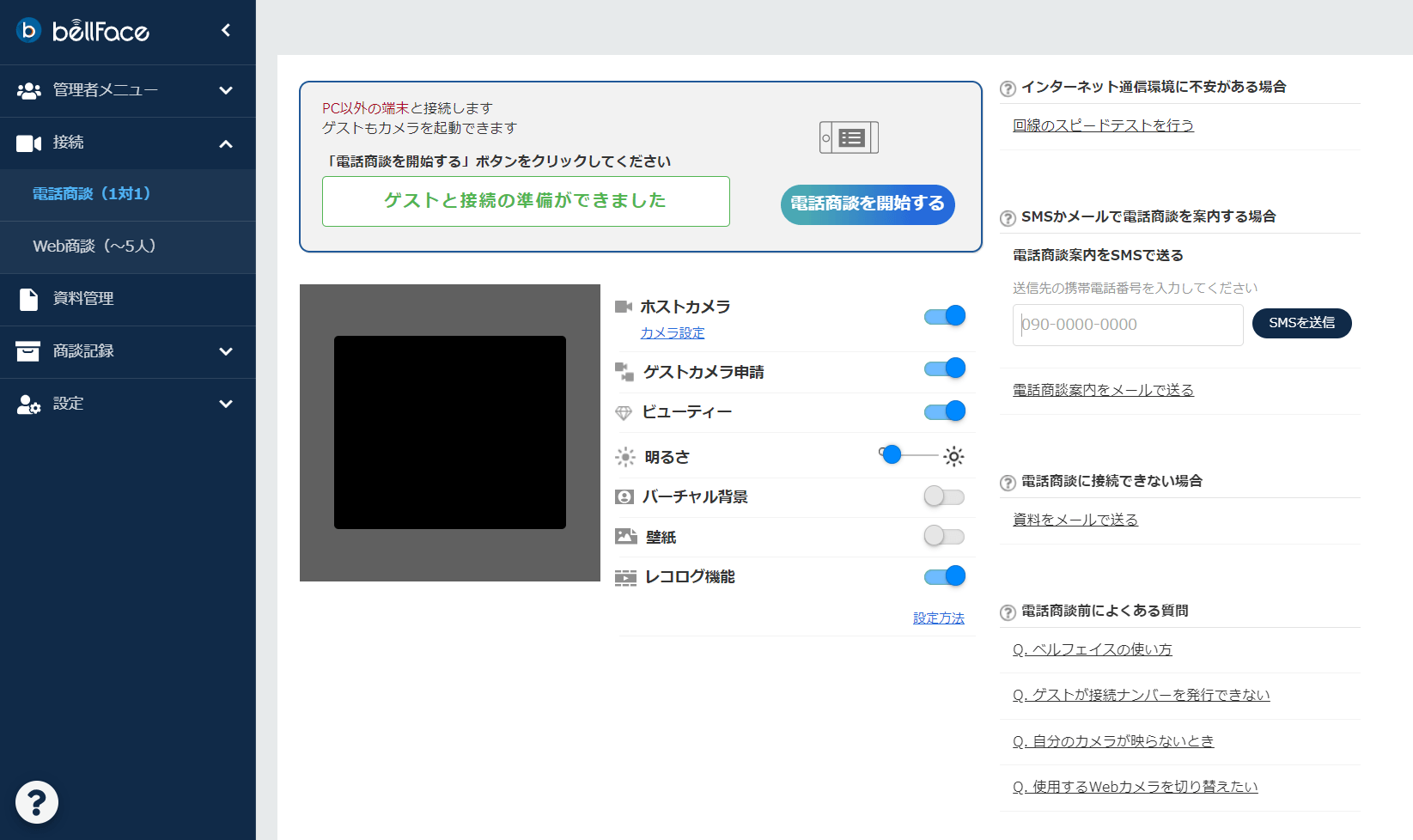1413x840 pixels.
Task: Expand the 設定 menu chevron
Action: pos(226,404)
